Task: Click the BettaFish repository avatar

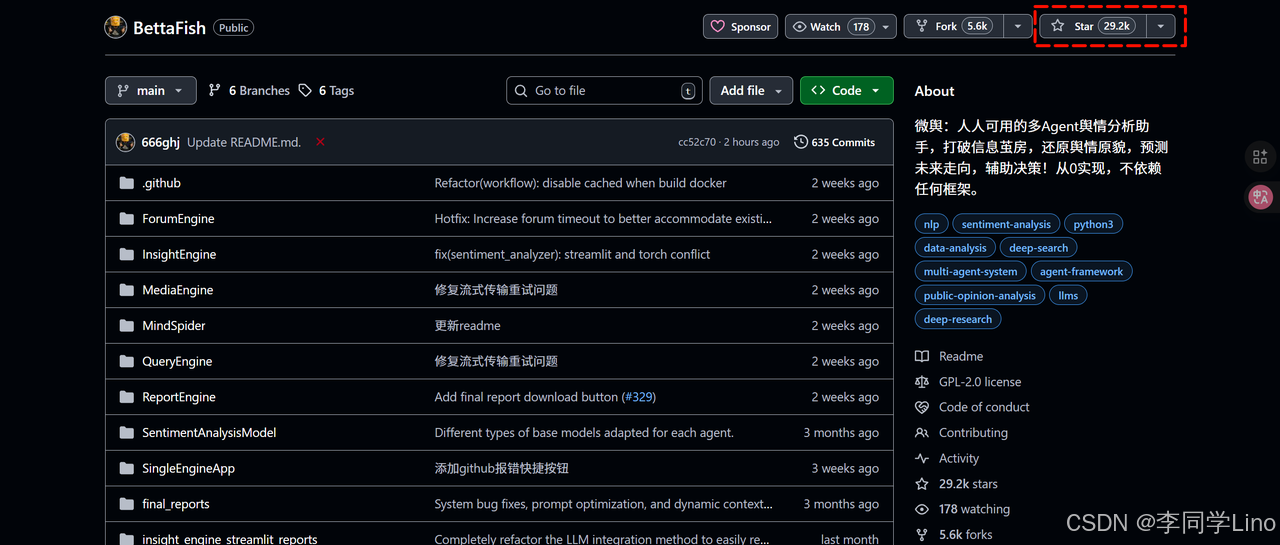Action: (116, 27)
